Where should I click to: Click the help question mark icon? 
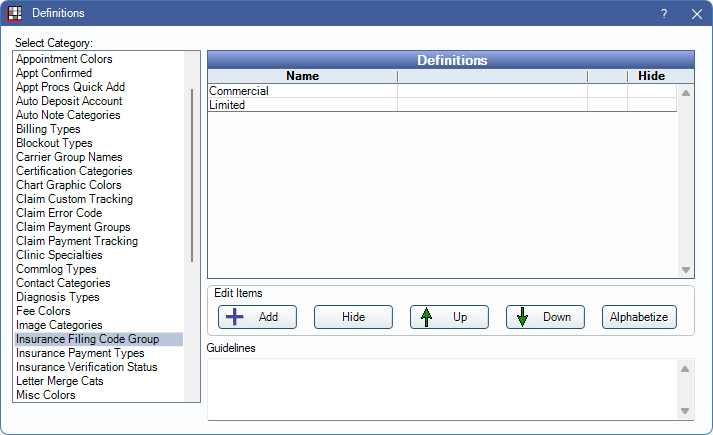[664, 14]
